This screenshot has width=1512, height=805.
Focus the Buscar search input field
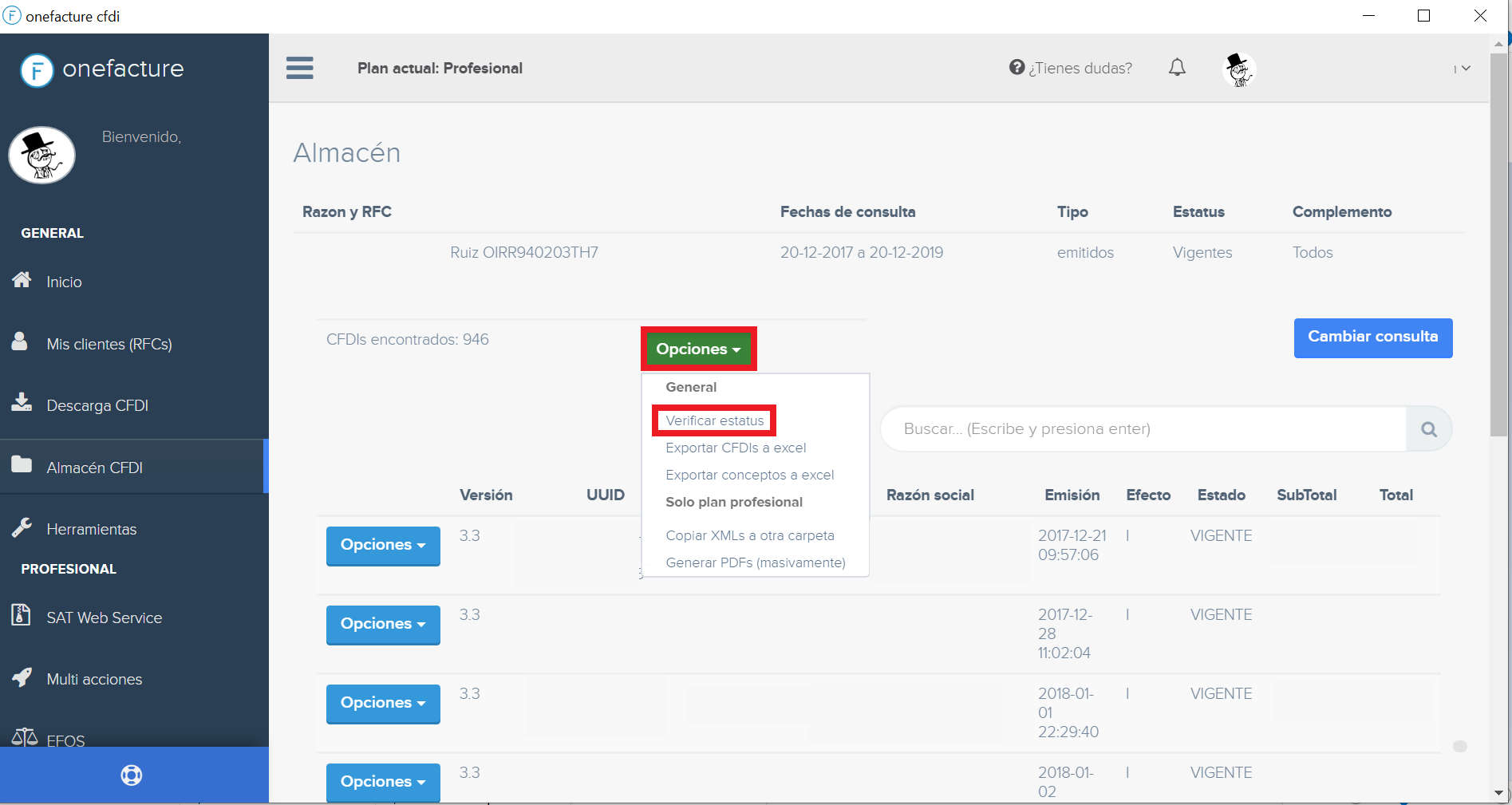pos(1141,429)
